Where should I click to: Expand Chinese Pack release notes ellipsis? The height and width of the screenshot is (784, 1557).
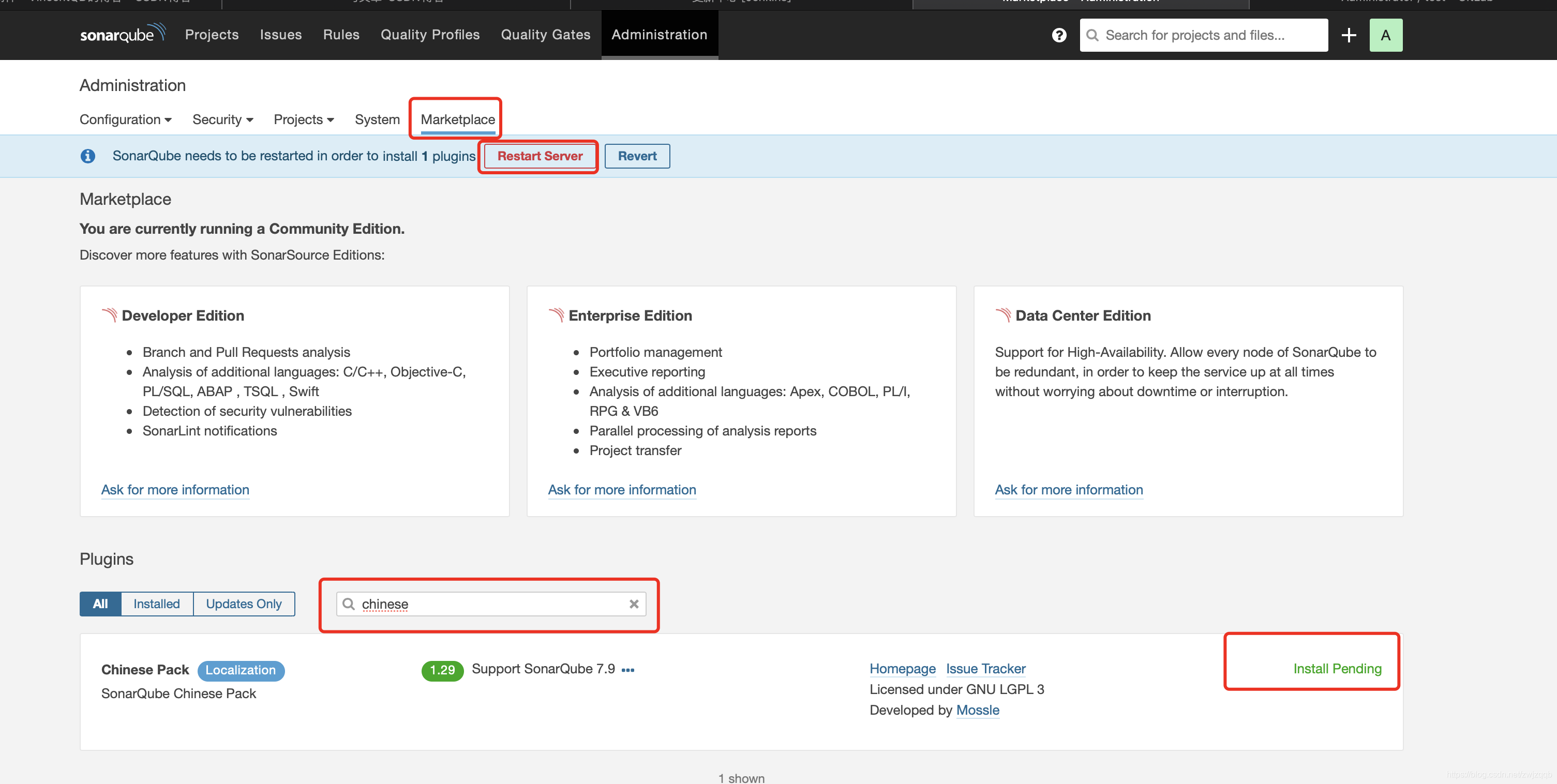tap(628, 670)
